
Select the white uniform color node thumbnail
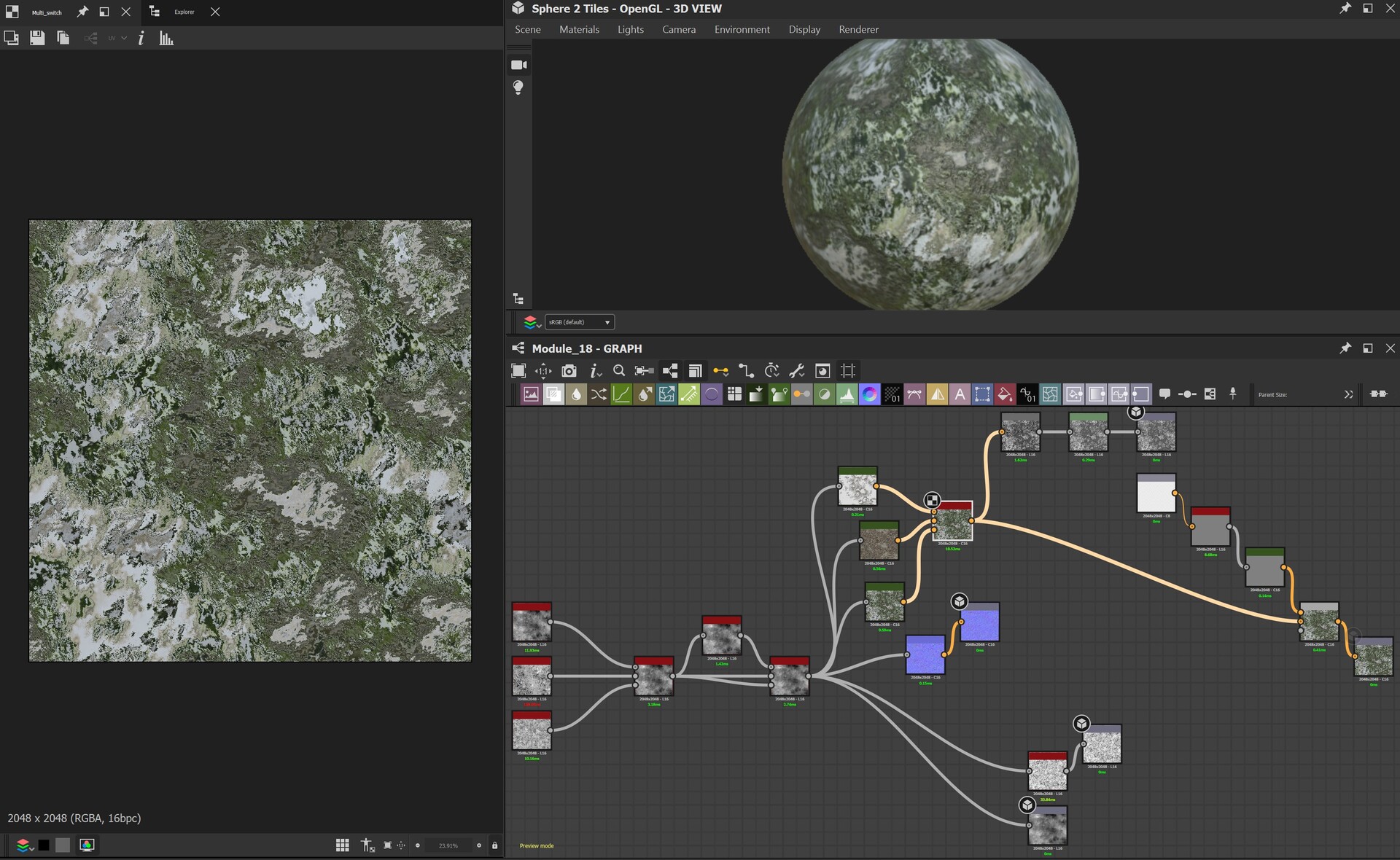tap(1156, 496)
